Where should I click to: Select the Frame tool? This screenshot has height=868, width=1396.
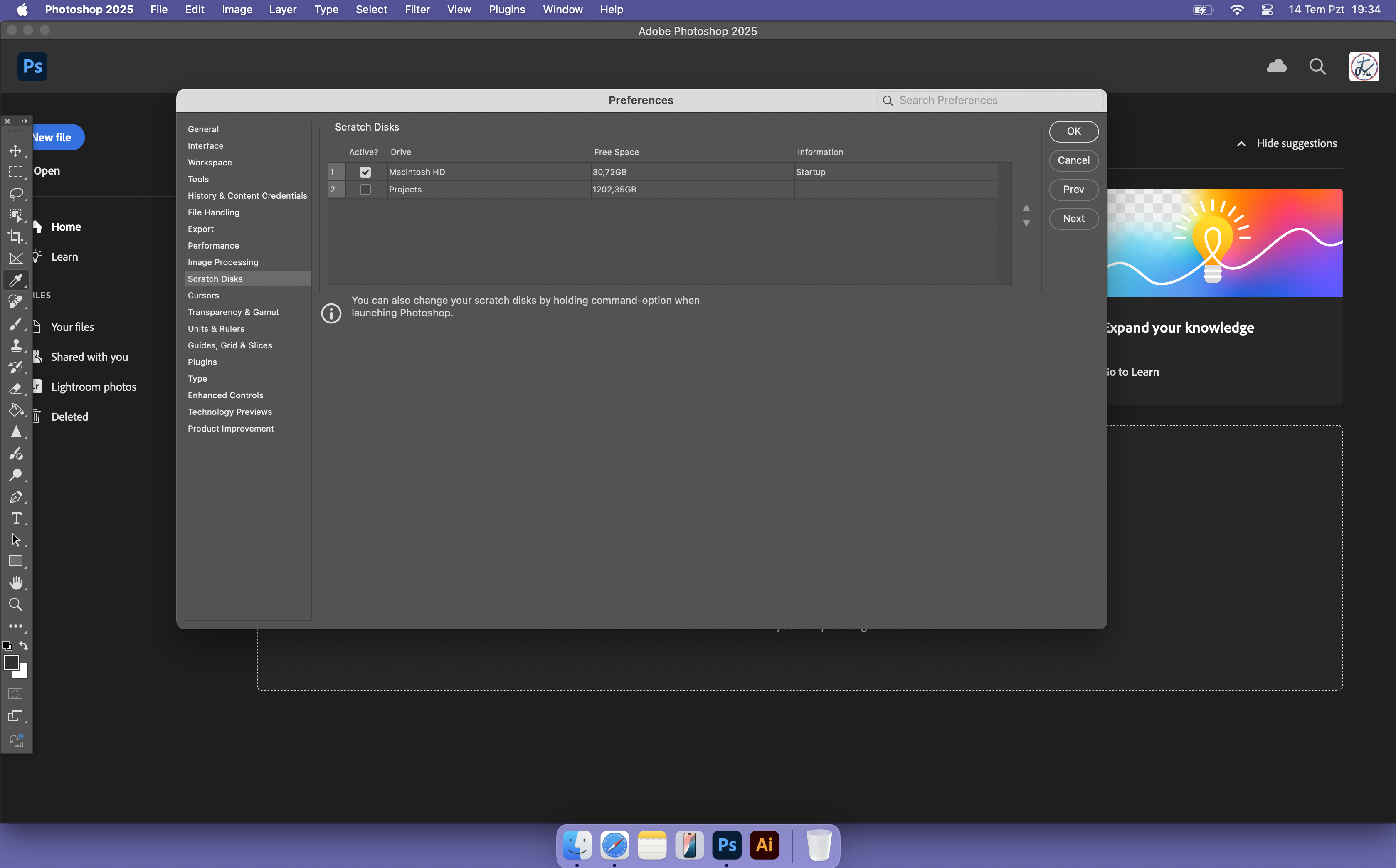tap(15, 258)
